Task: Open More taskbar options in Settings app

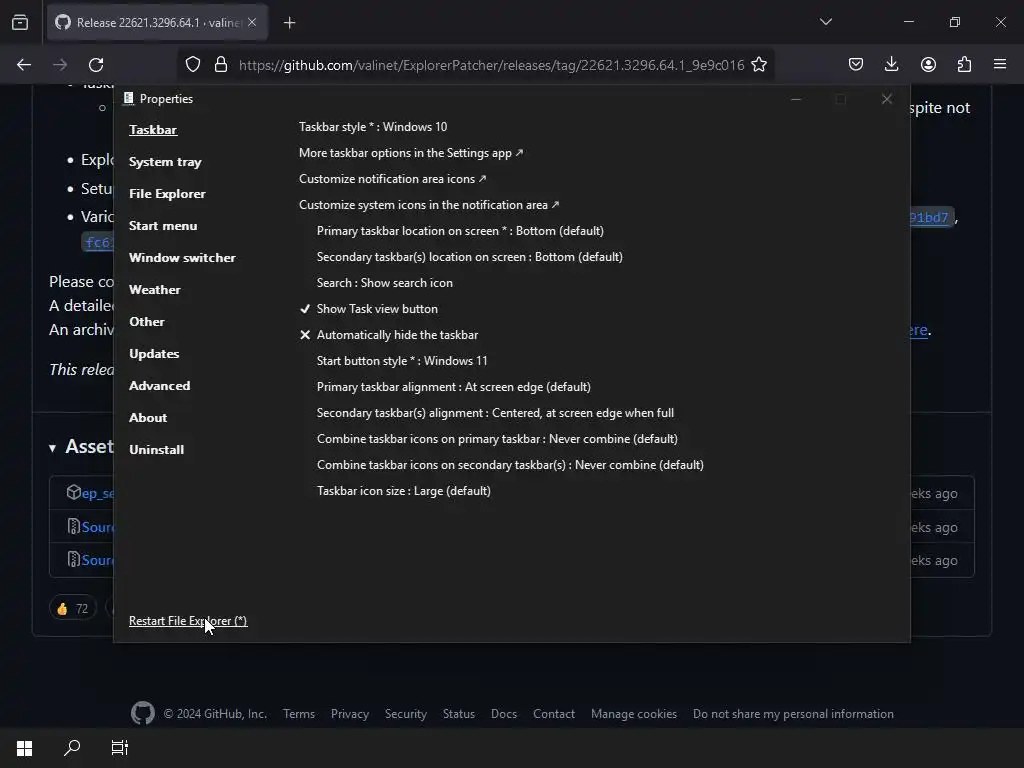Action: coord(411,153)
